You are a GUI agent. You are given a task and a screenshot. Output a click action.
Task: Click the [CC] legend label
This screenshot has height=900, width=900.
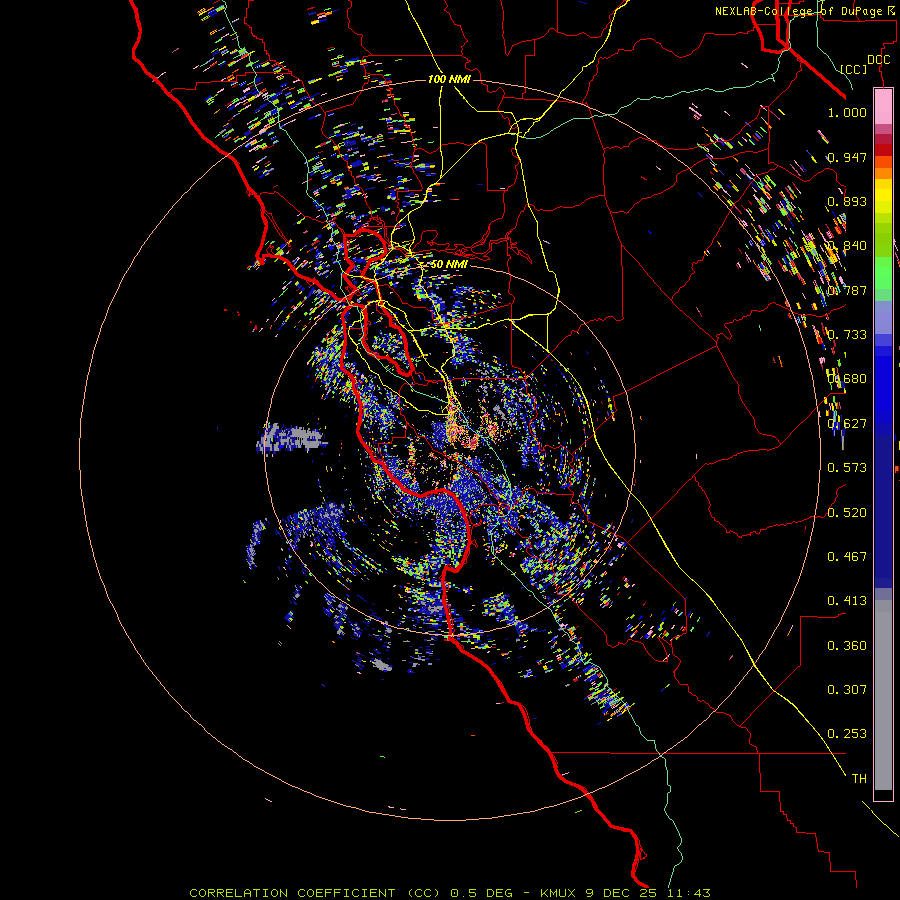854,69
